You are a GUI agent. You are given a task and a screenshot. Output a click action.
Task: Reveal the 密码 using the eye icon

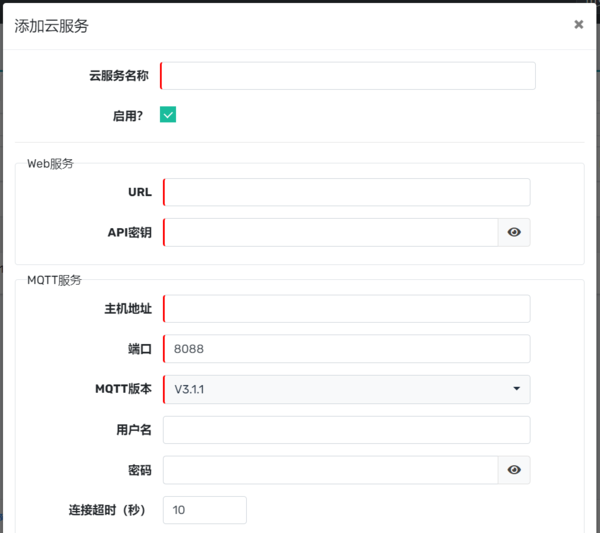(x=514, y=470)
